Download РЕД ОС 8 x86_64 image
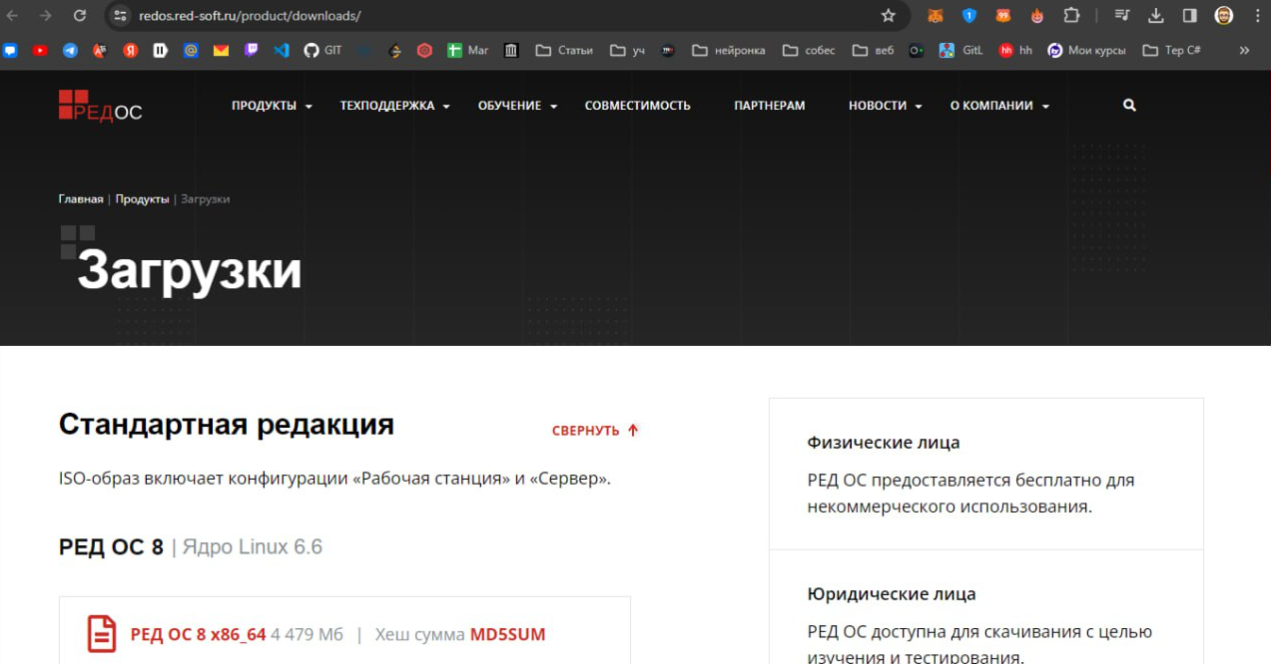The image size is (1271, 664). tap(198, 635)
